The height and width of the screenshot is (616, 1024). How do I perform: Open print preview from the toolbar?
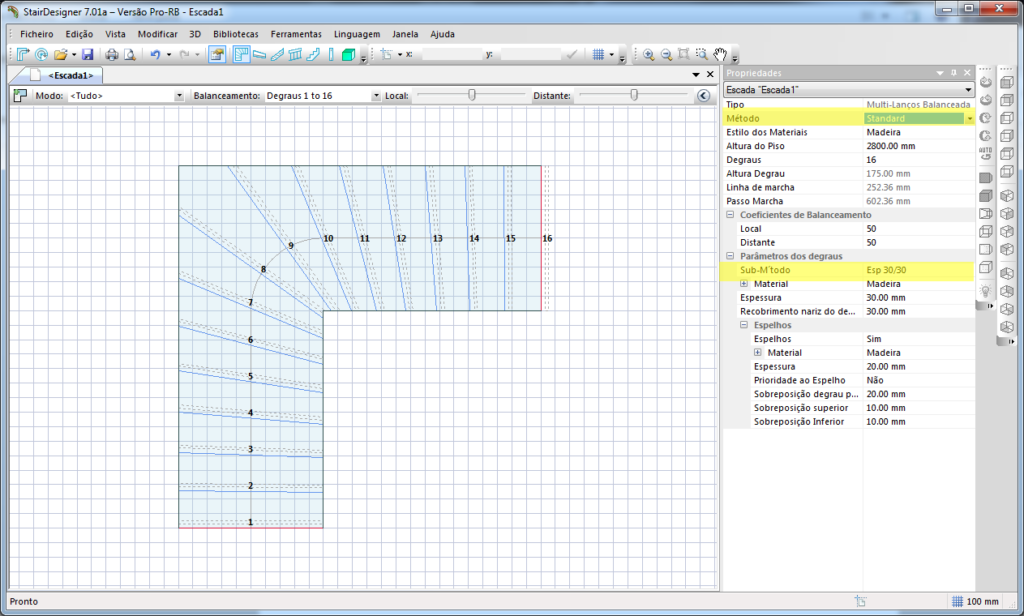pyautogui.click(x=128, y=54)
